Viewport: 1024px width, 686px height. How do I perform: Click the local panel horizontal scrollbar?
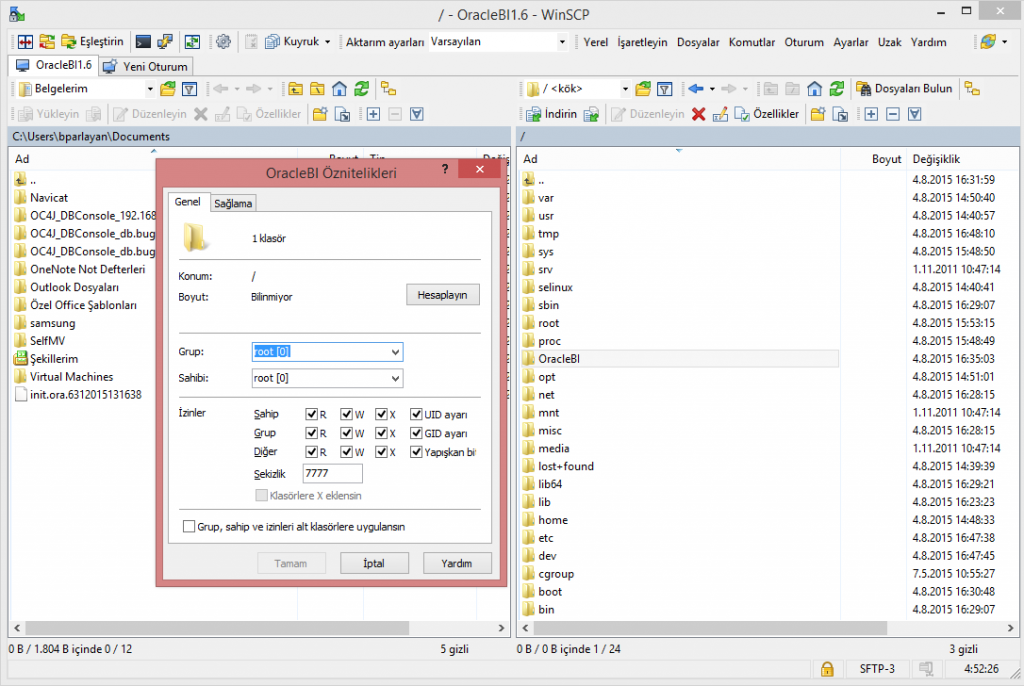[x=217, y=628]
